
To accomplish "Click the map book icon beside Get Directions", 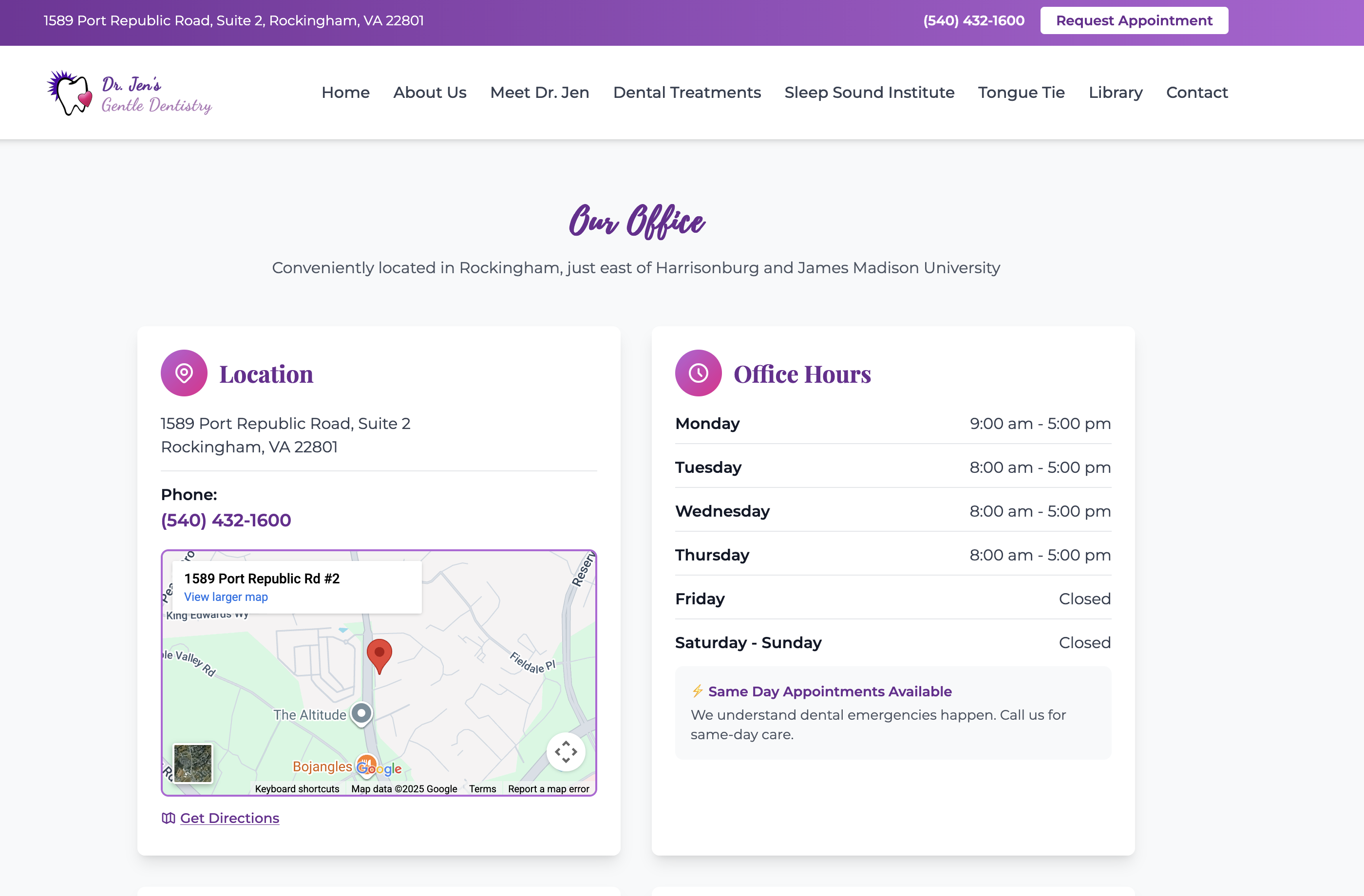I will (x=168, y=818).
